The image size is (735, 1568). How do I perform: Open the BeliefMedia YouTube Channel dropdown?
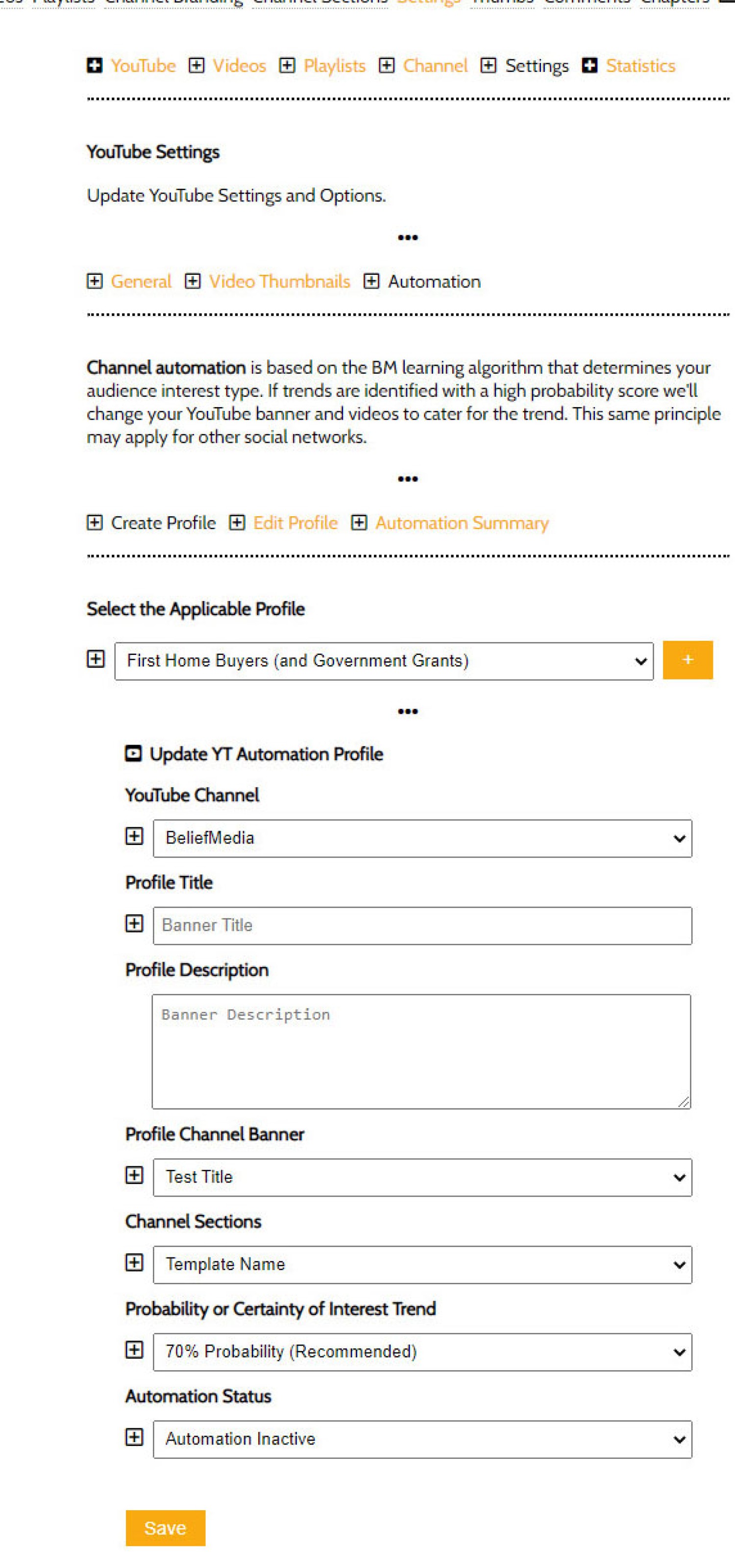[422, 838]
